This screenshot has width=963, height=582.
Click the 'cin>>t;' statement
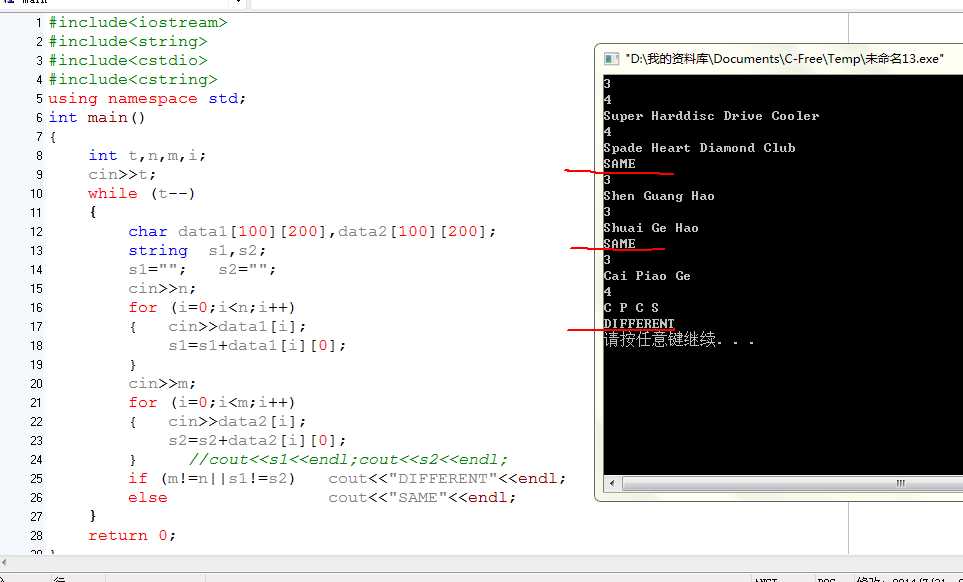coord(122,174)
